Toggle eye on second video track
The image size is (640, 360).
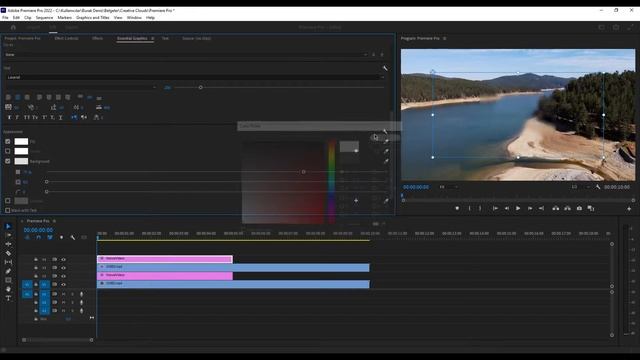pyautogui.click(x=64, y=268)
